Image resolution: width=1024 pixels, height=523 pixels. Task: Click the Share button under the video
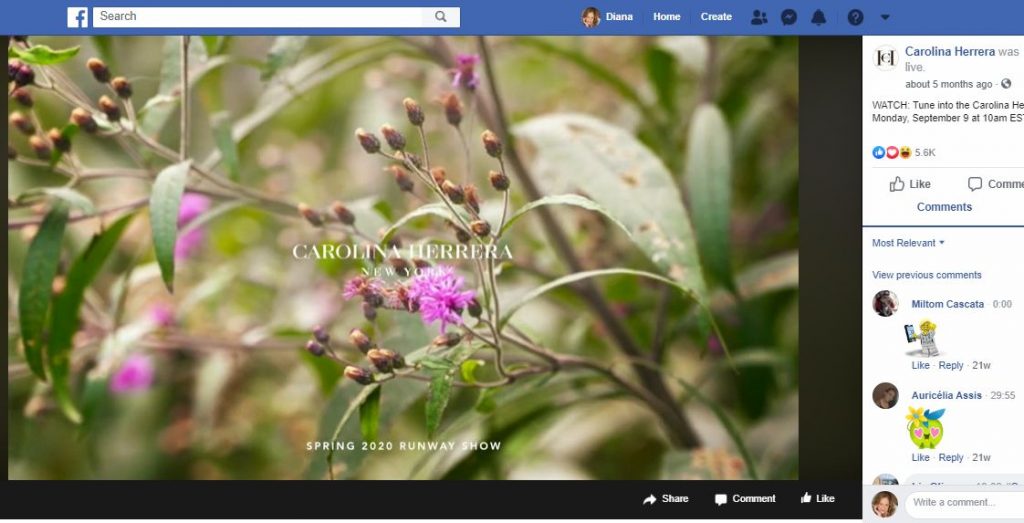665,499
